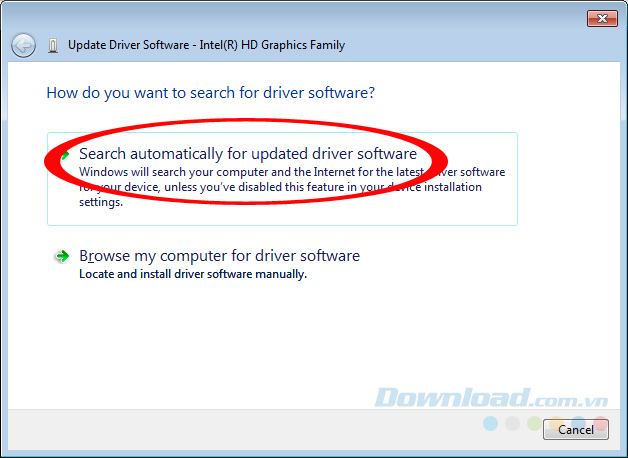
Task: Close the Update Driver Software dialog
Action: pyautogui.click(x=602, y=18)
